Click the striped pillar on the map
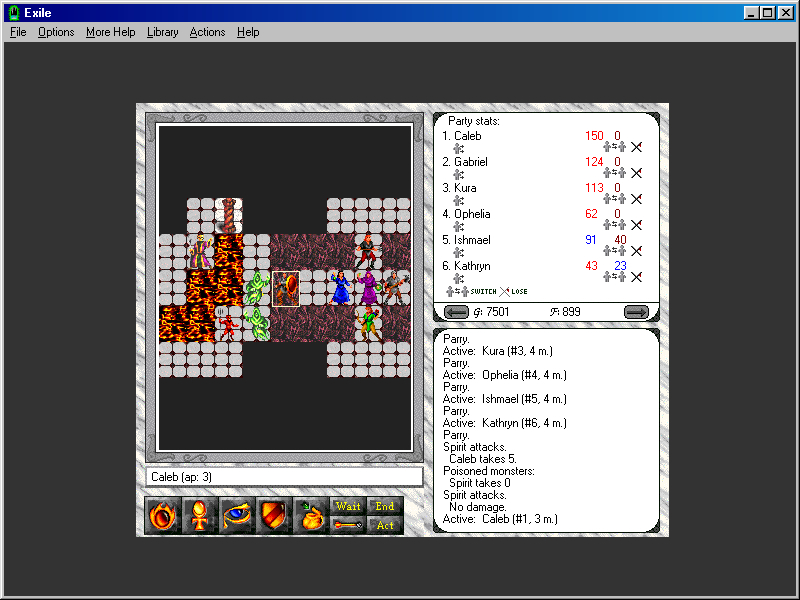 click(229, 215)
